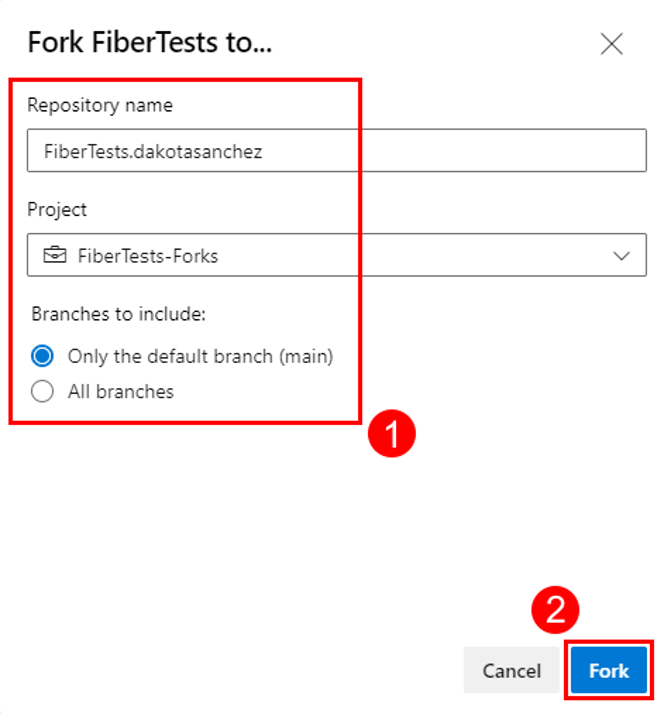
Task: Click the "Fork FiberTests to..." dialog title
Action: [150, 42]
